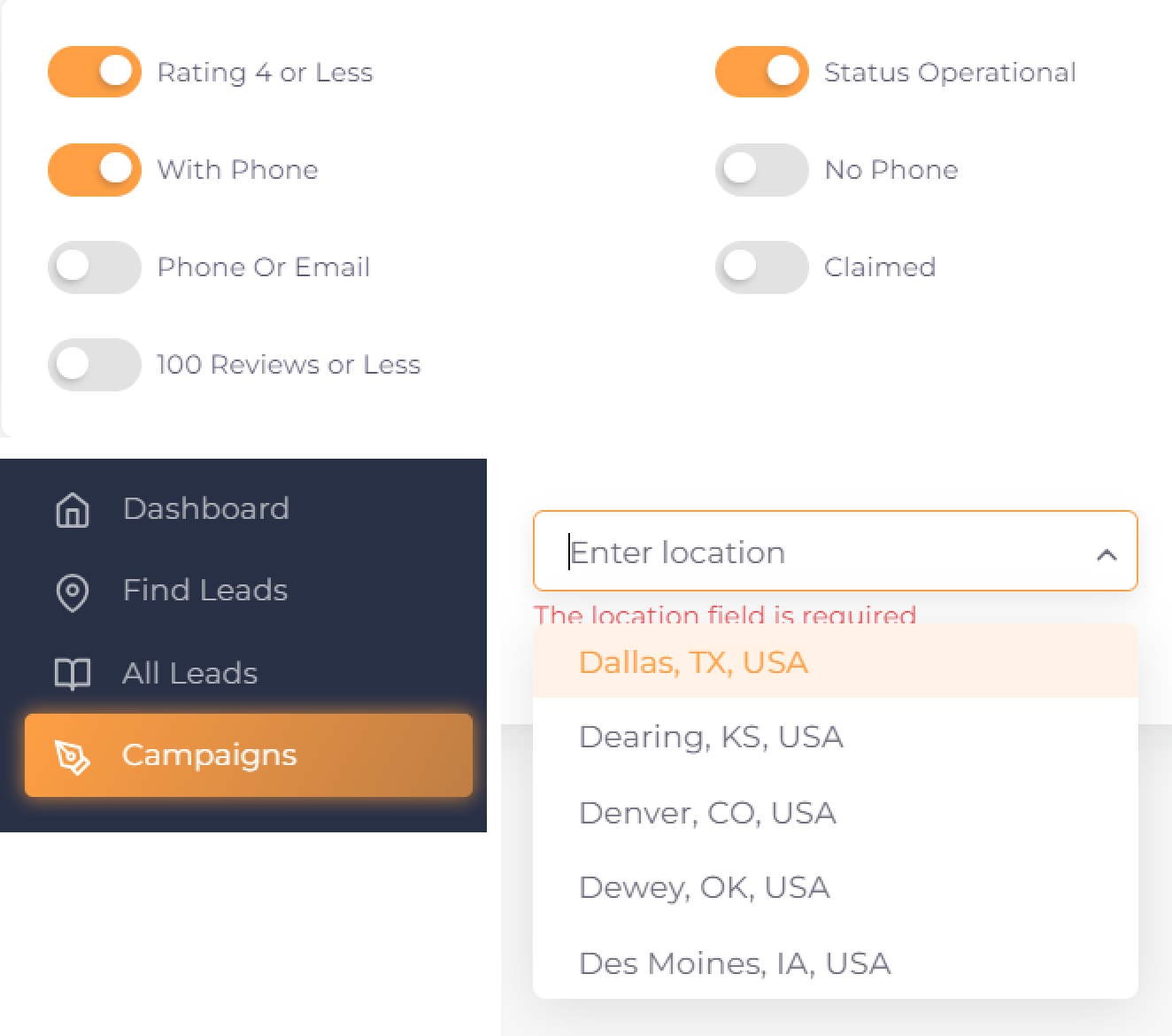Pick Dearing, KS, USA from suggestions
The image size is (1172, 1036).
click(x=711, y=737)
